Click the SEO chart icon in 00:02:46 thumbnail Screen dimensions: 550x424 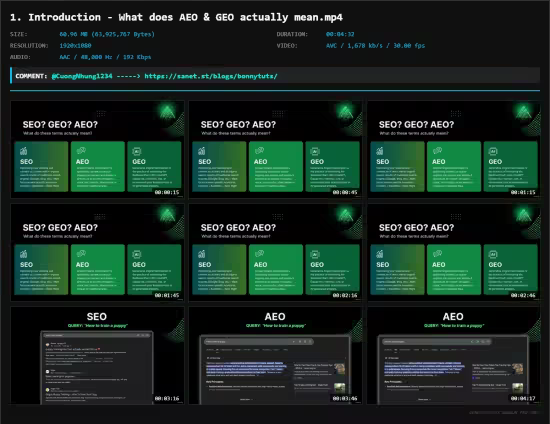coord(380,254)
